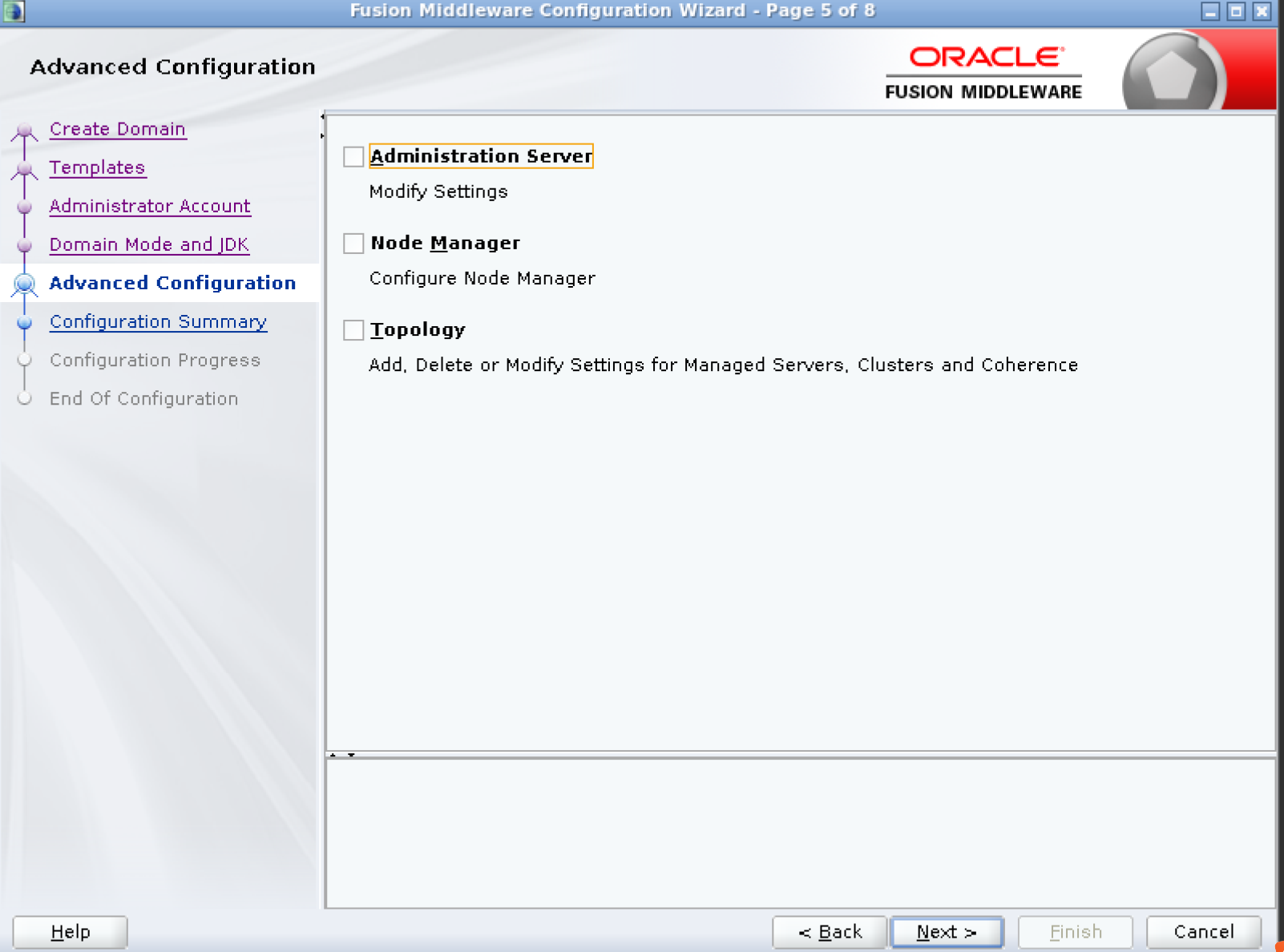
Task: Click the Domain Mode and JDK step bullet
Action: [x=25, y=245]
